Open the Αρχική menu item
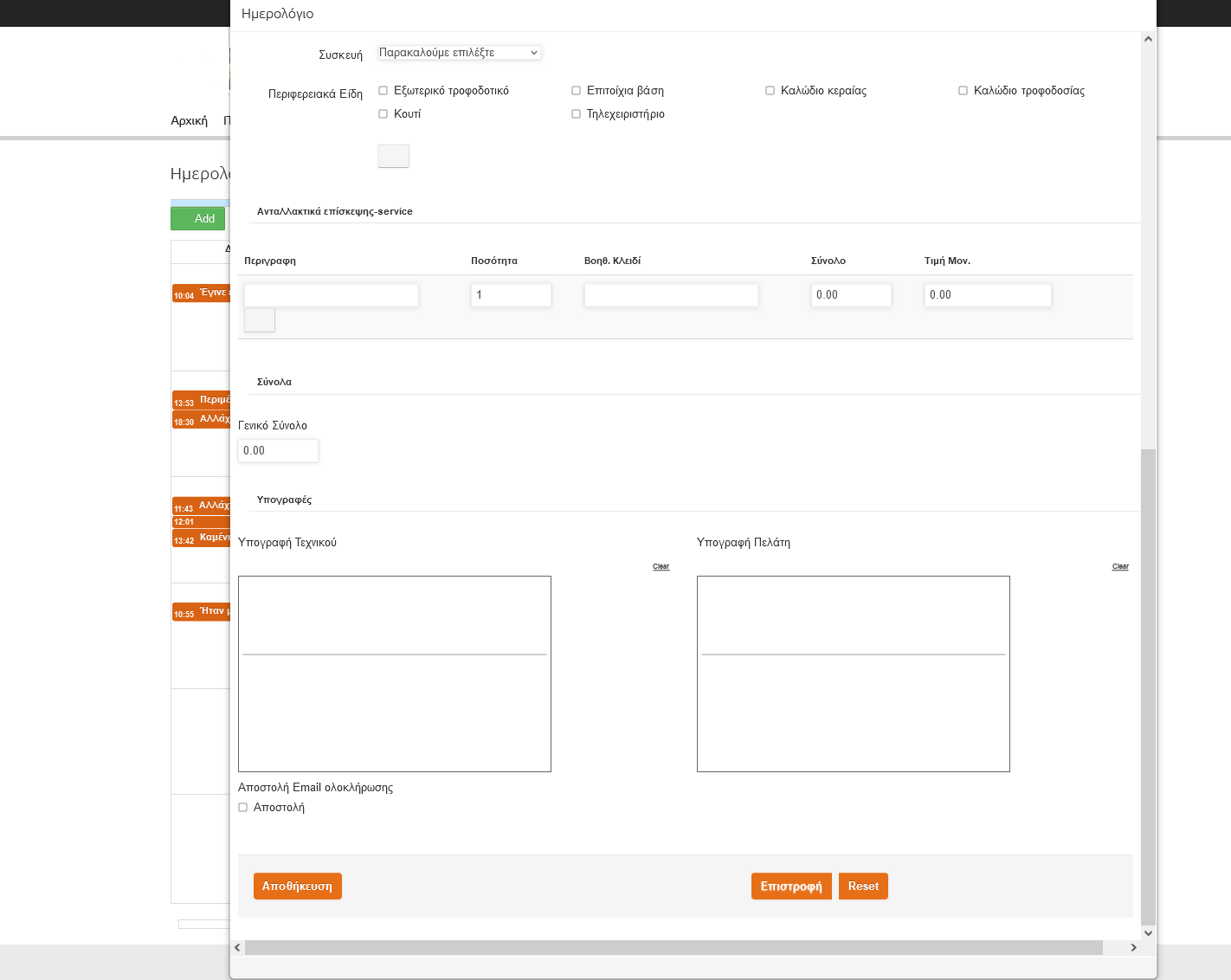The width and height of the screenshot is (1231, 980). point(189,121)
